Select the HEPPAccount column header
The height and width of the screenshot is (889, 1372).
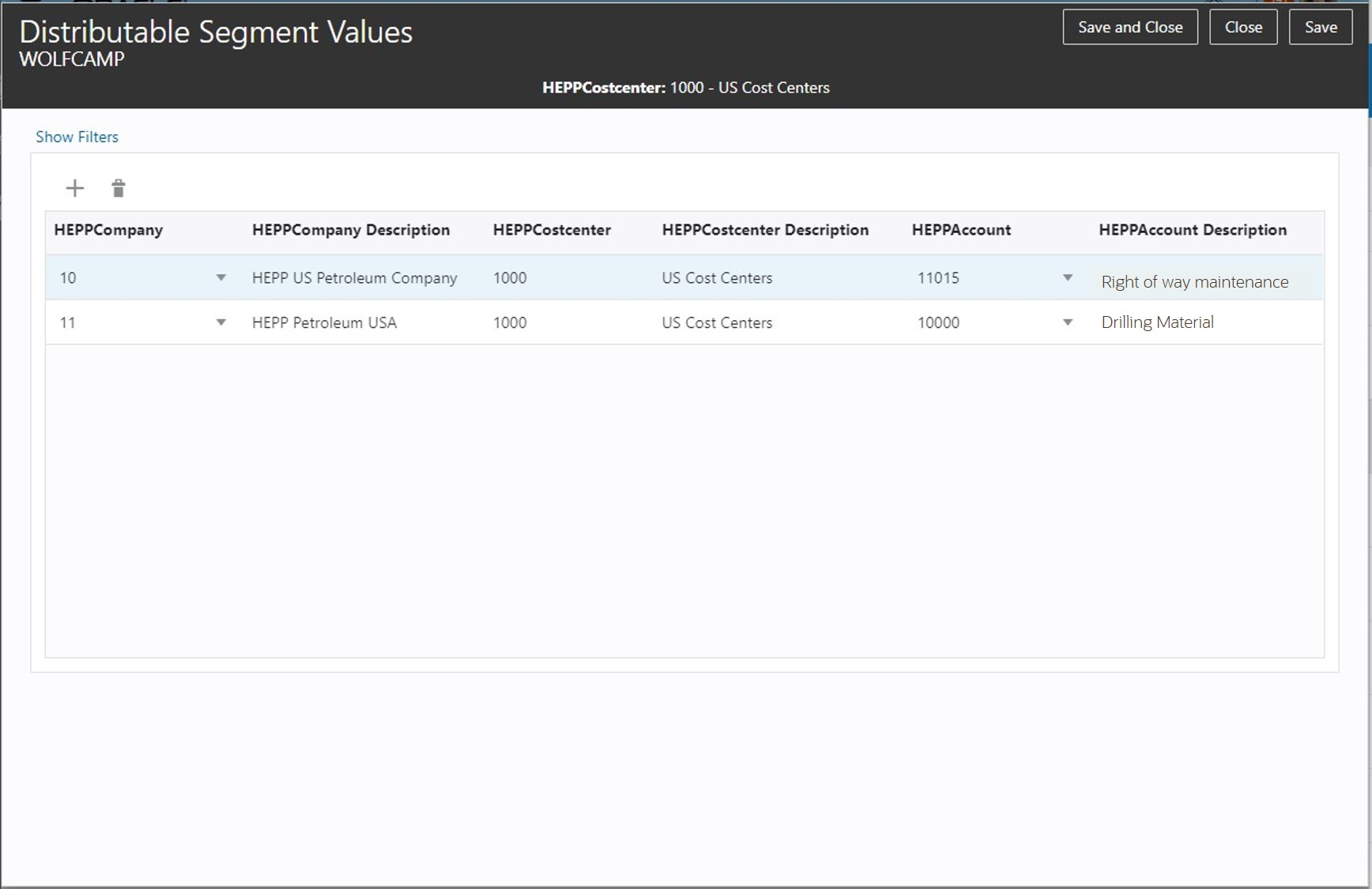pyautogui.click(x=961, y=230)
